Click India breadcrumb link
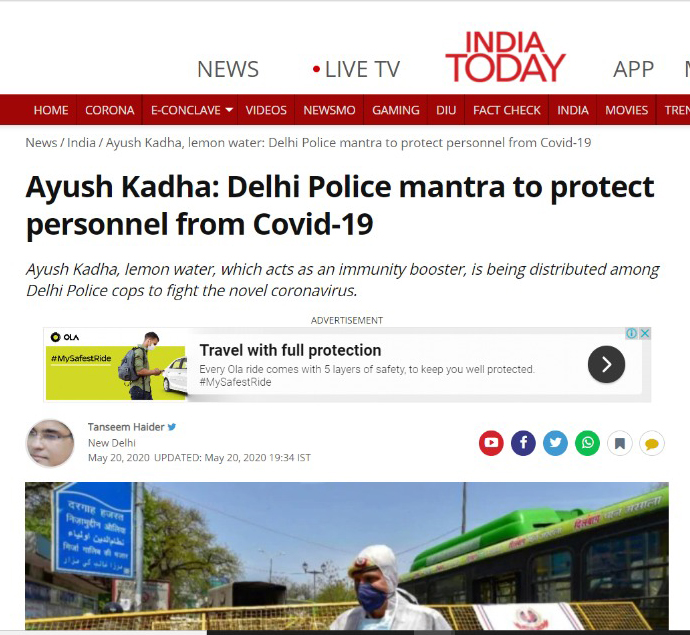 pos(81,143)
